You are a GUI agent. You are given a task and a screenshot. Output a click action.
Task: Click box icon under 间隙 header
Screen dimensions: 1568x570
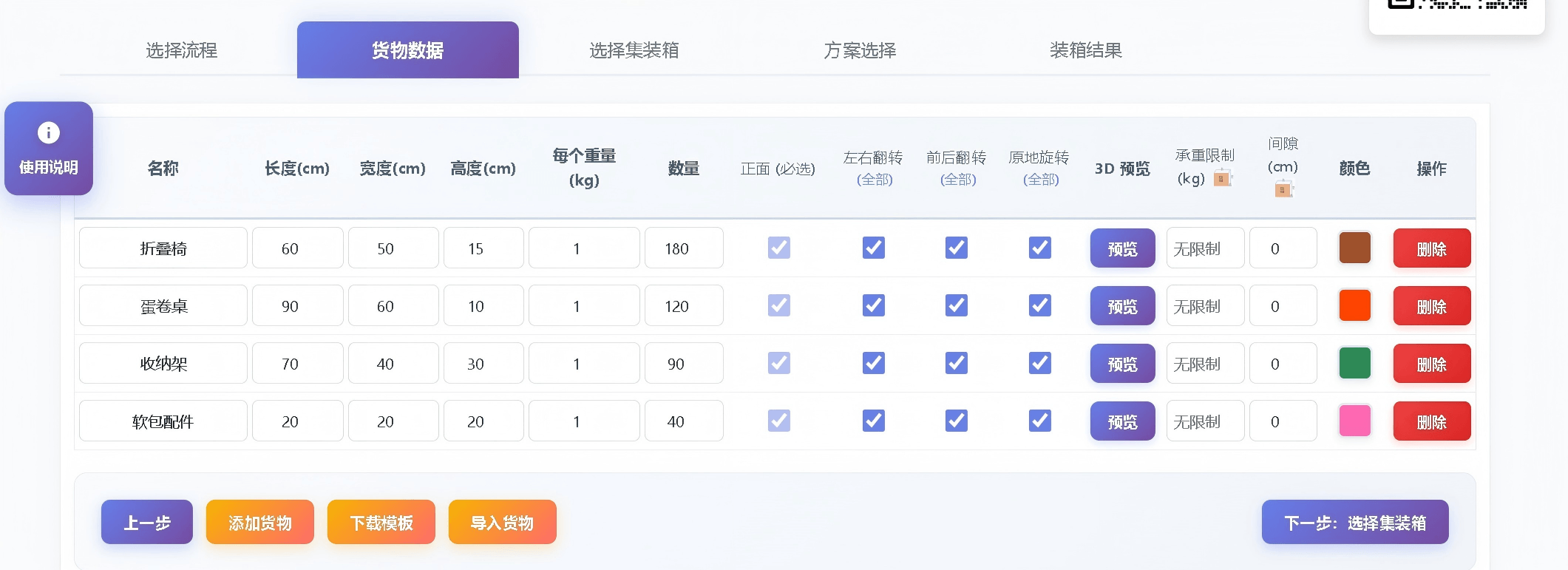(x=1283, y=189)
